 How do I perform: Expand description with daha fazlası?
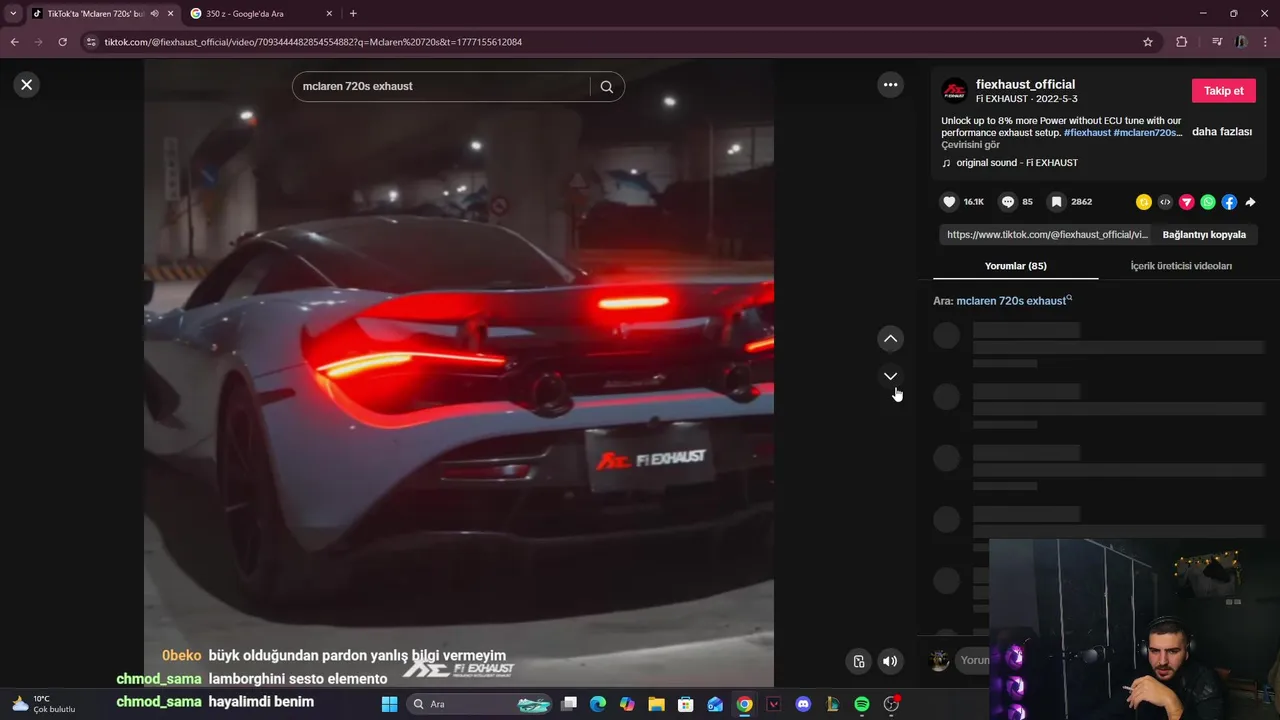pyautogui.click(x=1221, y=132)
